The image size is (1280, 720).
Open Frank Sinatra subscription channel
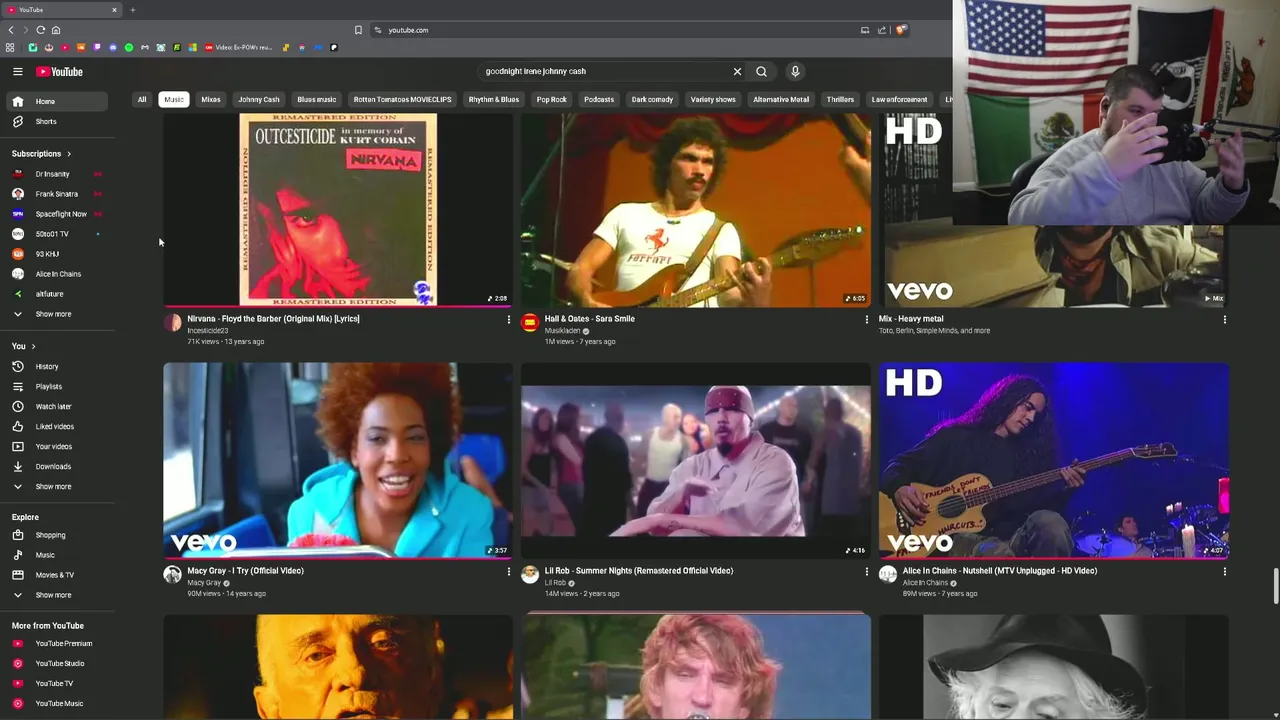56,194
